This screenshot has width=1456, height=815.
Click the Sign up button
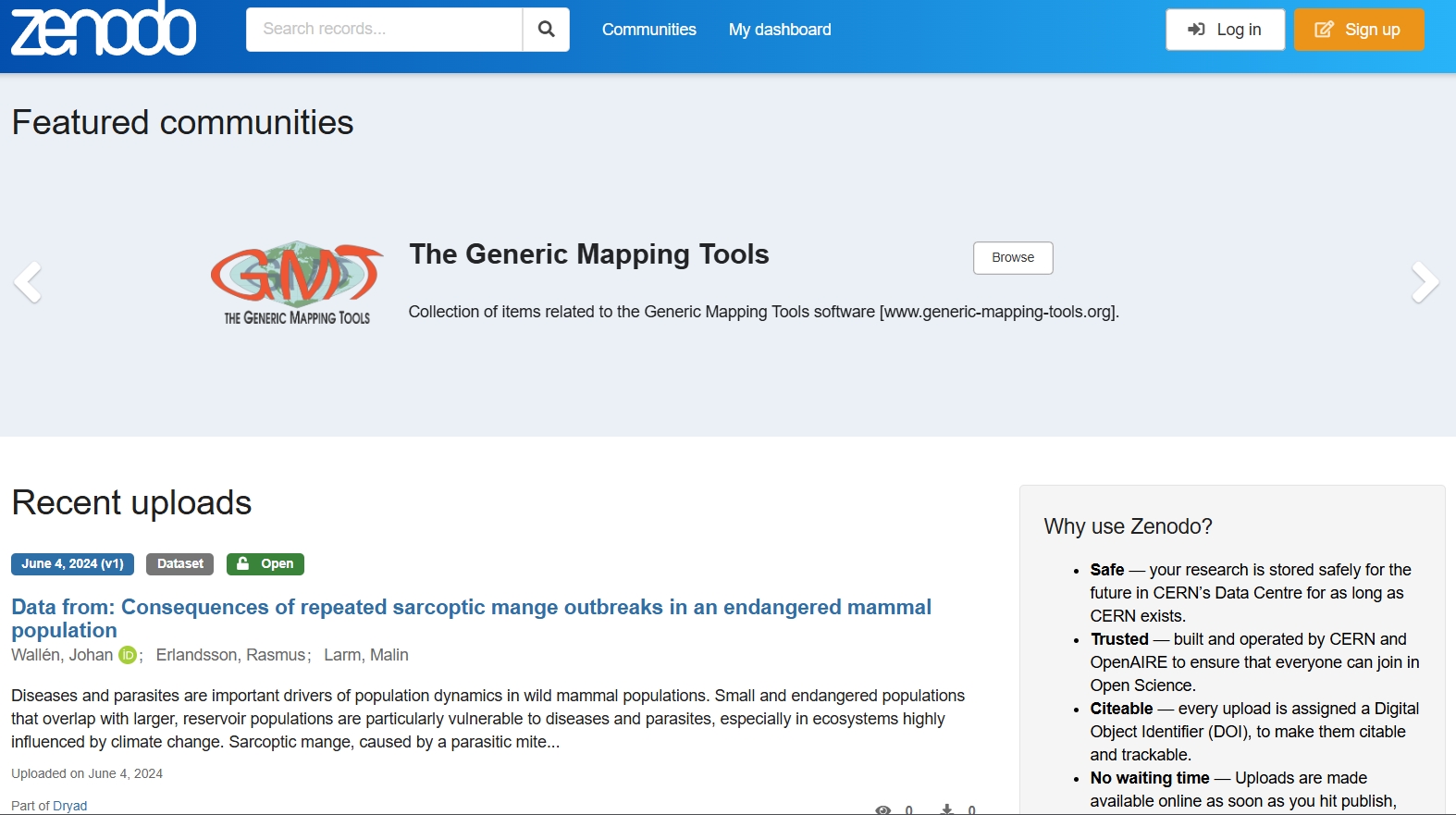pyautogui.click(x=1359, y=30)
